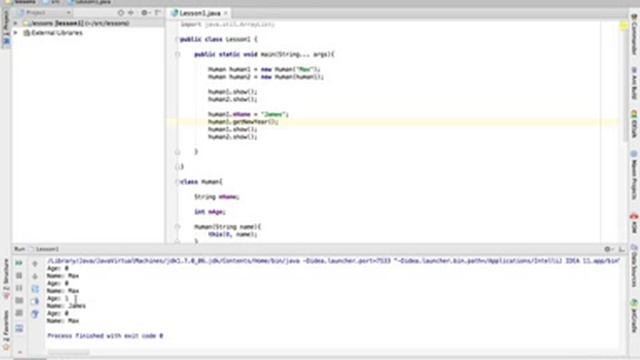Expand the External Libraries tree node

[16, 33]
